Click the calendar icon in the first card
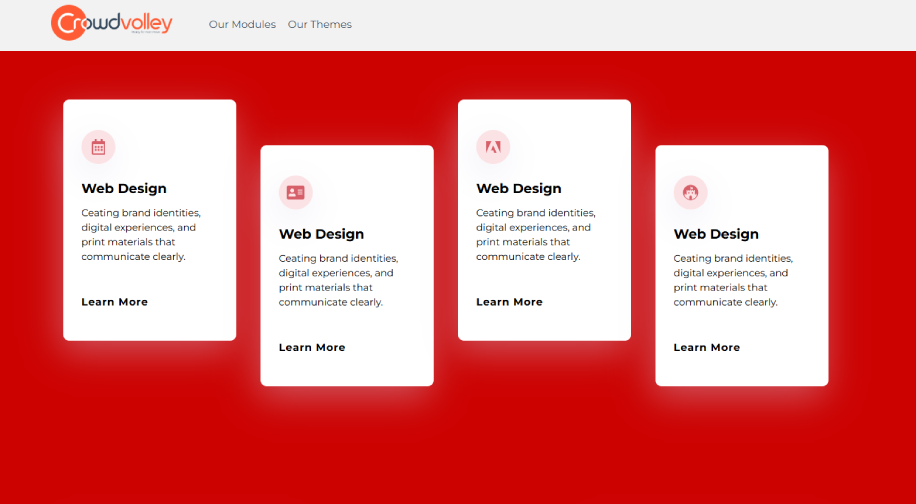The height and width of the screenshot is (504, 916). tap(98, 147)
